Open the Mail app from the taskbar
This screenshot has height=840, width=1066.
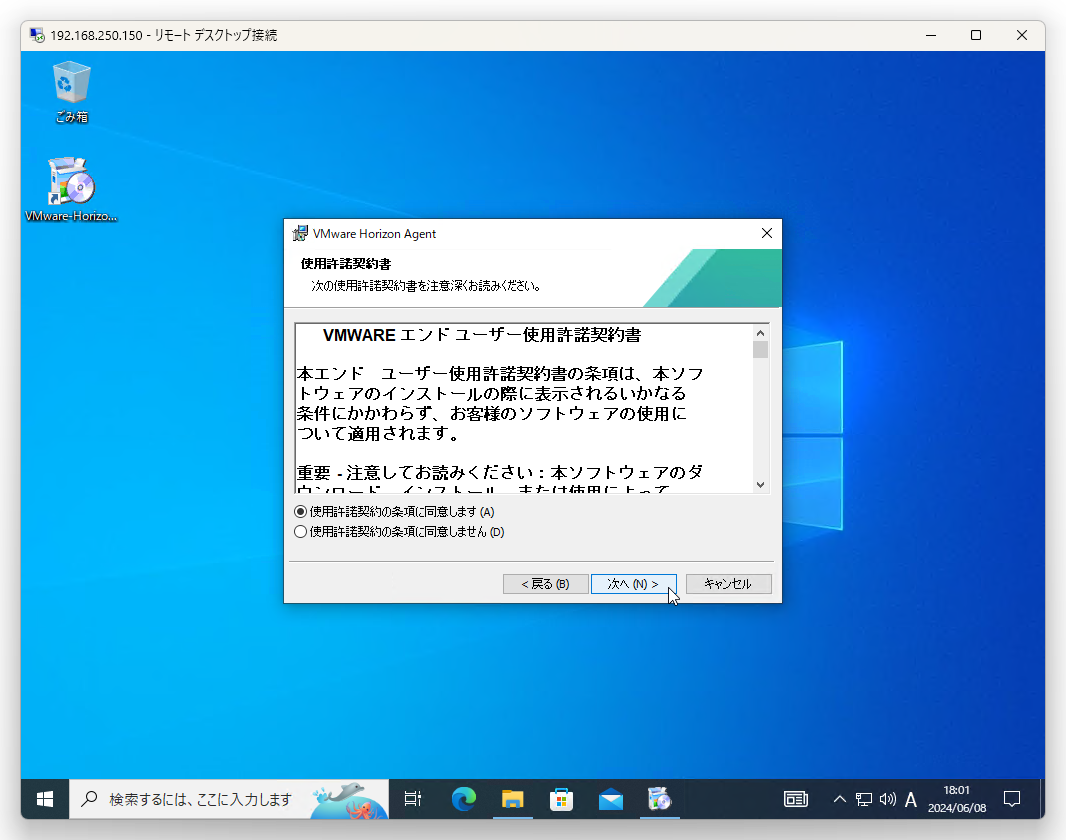pyautogui.click(x=611, y=799)
